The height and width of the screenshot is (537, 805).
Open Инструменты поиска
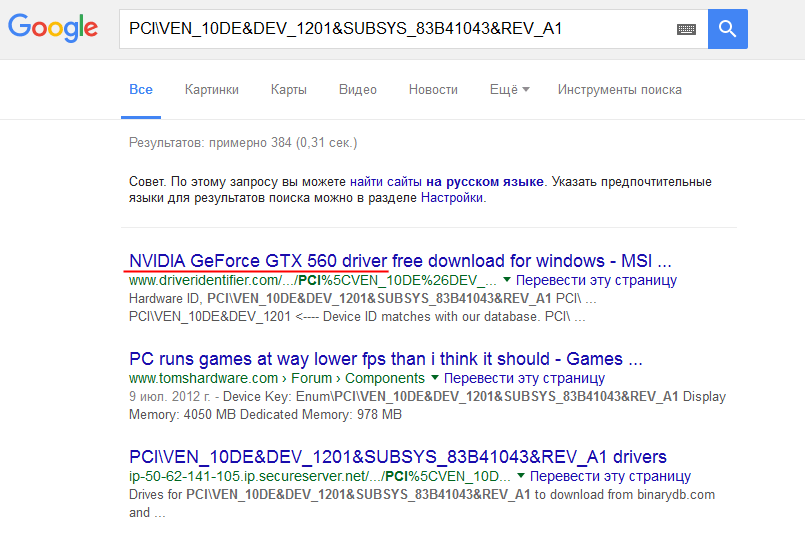(x=620, y=90)
